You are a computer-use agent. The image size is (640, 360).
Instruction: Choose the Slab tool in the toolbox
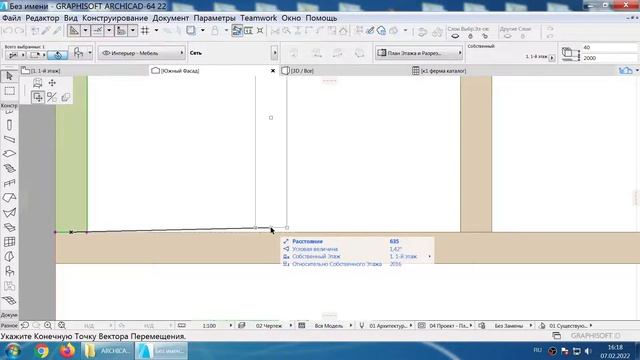click(9, 154)
